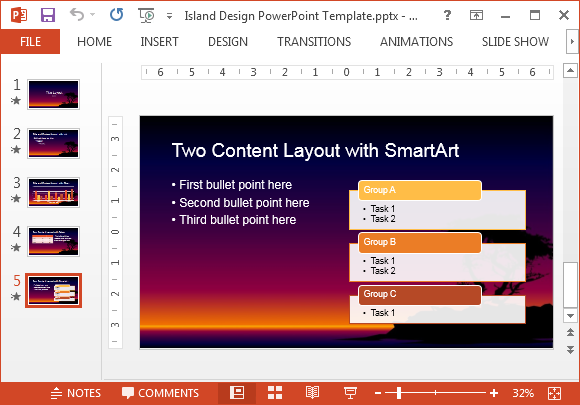Open the Undo history dropdown arrow
Screen dimensions: 580x405
tap(93, 15)
